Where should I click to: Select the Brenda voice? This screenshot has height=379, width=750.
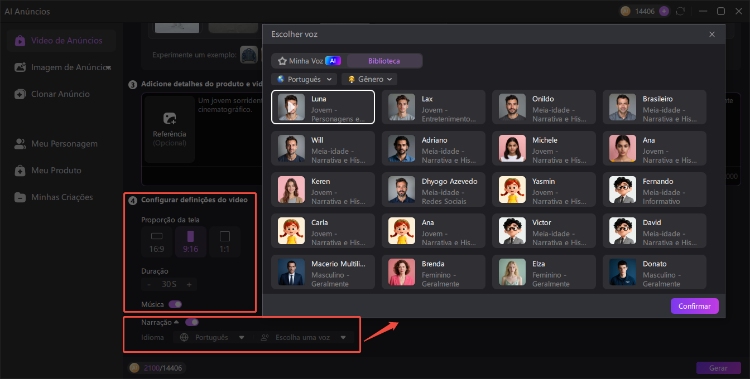pyautogui.click(x=433, y=272)
